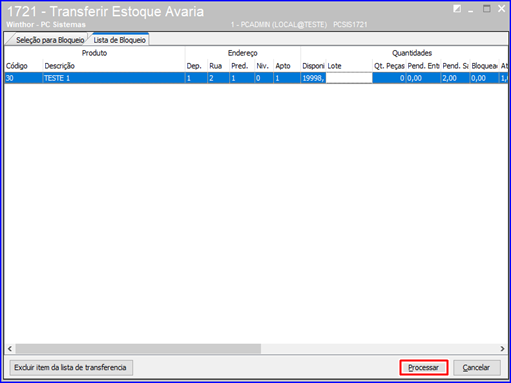Click the 19998 available quantity cell
Screen dimensions: 511x383
coord(313,78)
